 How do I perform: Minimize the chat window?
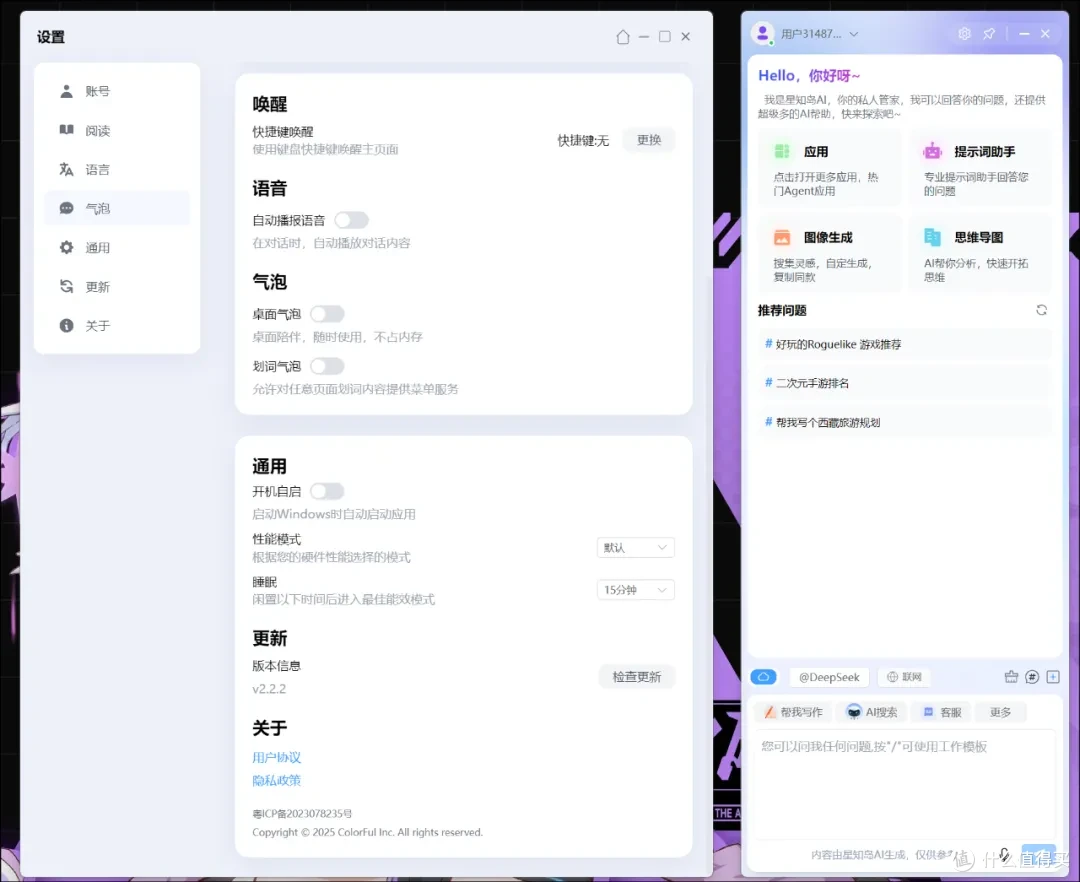[x=1024, y=34]
